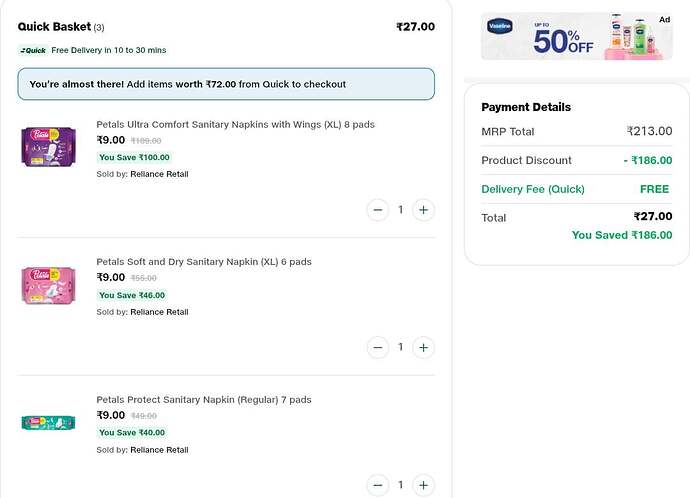The height and width of the screenshot is (498, 690).
Task: Decrease quantity of Petals Ultra Comfort napkins
Action: tap(378, 210)
